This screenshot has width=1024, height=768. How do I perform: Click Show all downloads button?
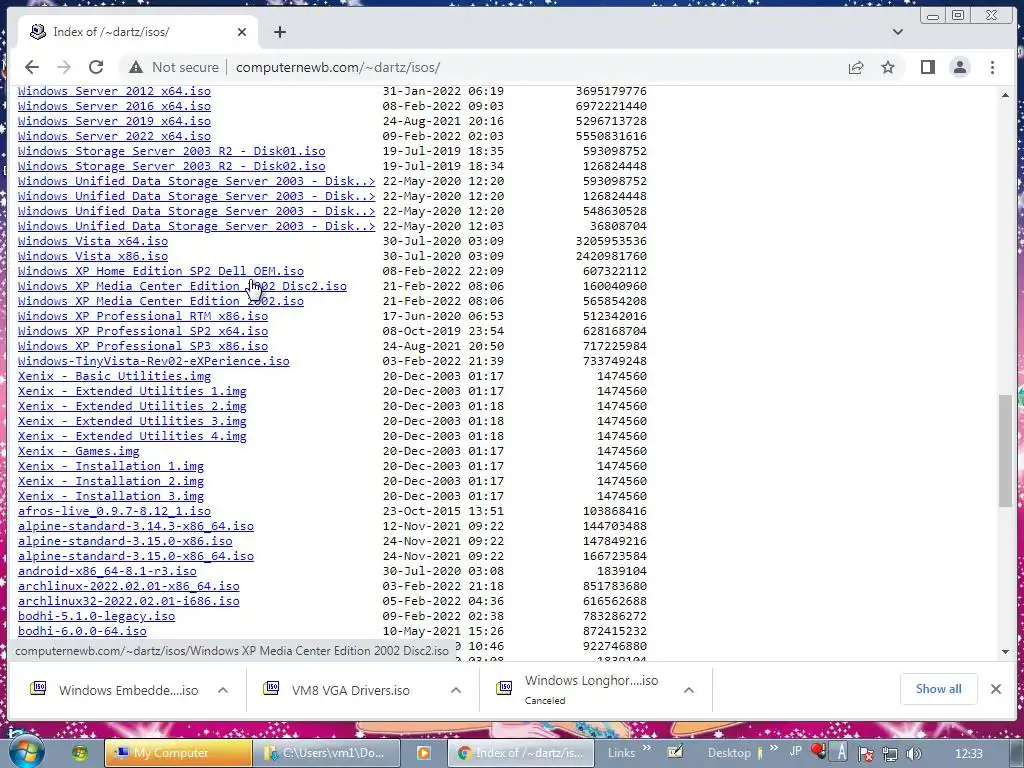tap(938, 689)
